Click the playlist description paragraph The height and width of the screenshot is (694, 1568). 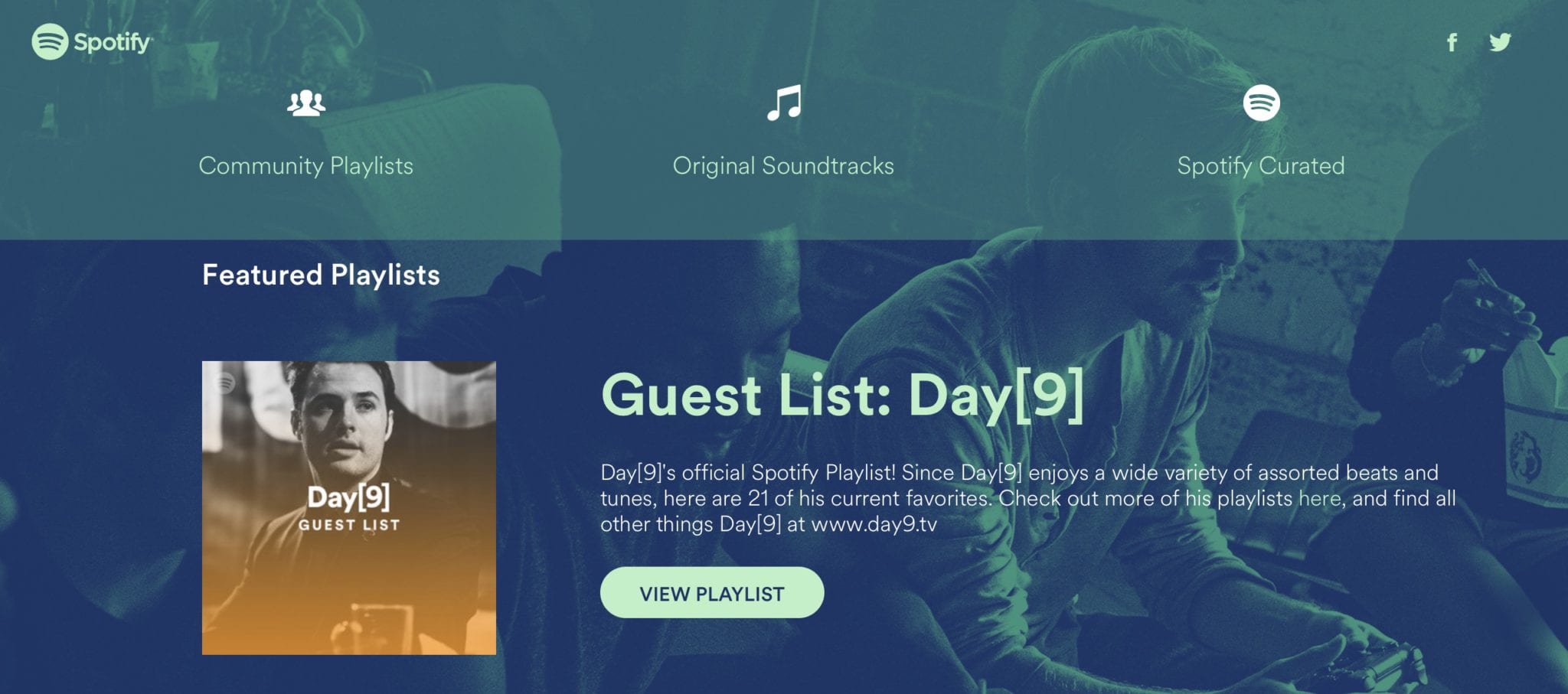(1028, 499)
